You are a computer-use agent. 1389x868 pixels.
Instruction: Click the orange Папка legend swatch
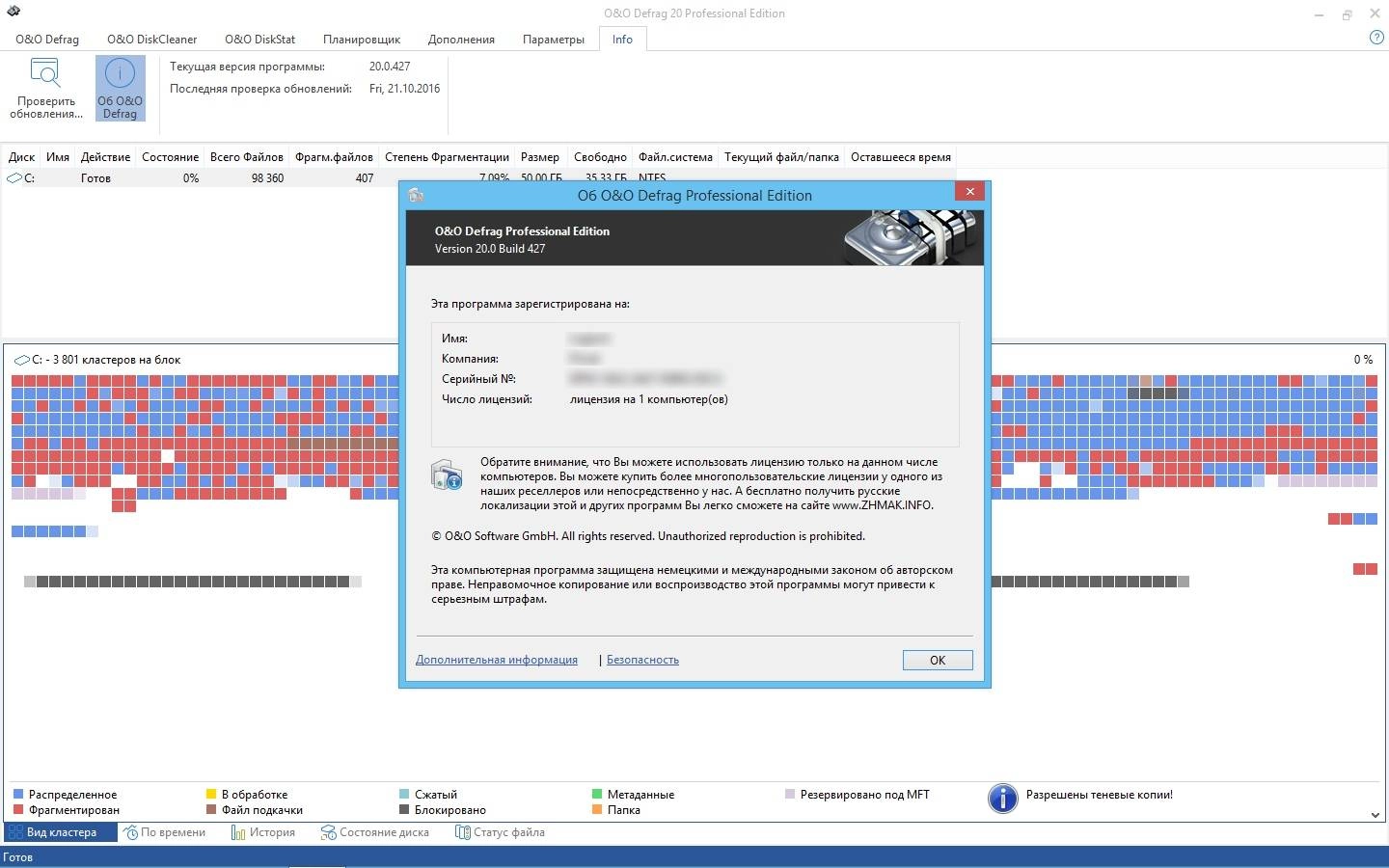[x=597, y=810]
